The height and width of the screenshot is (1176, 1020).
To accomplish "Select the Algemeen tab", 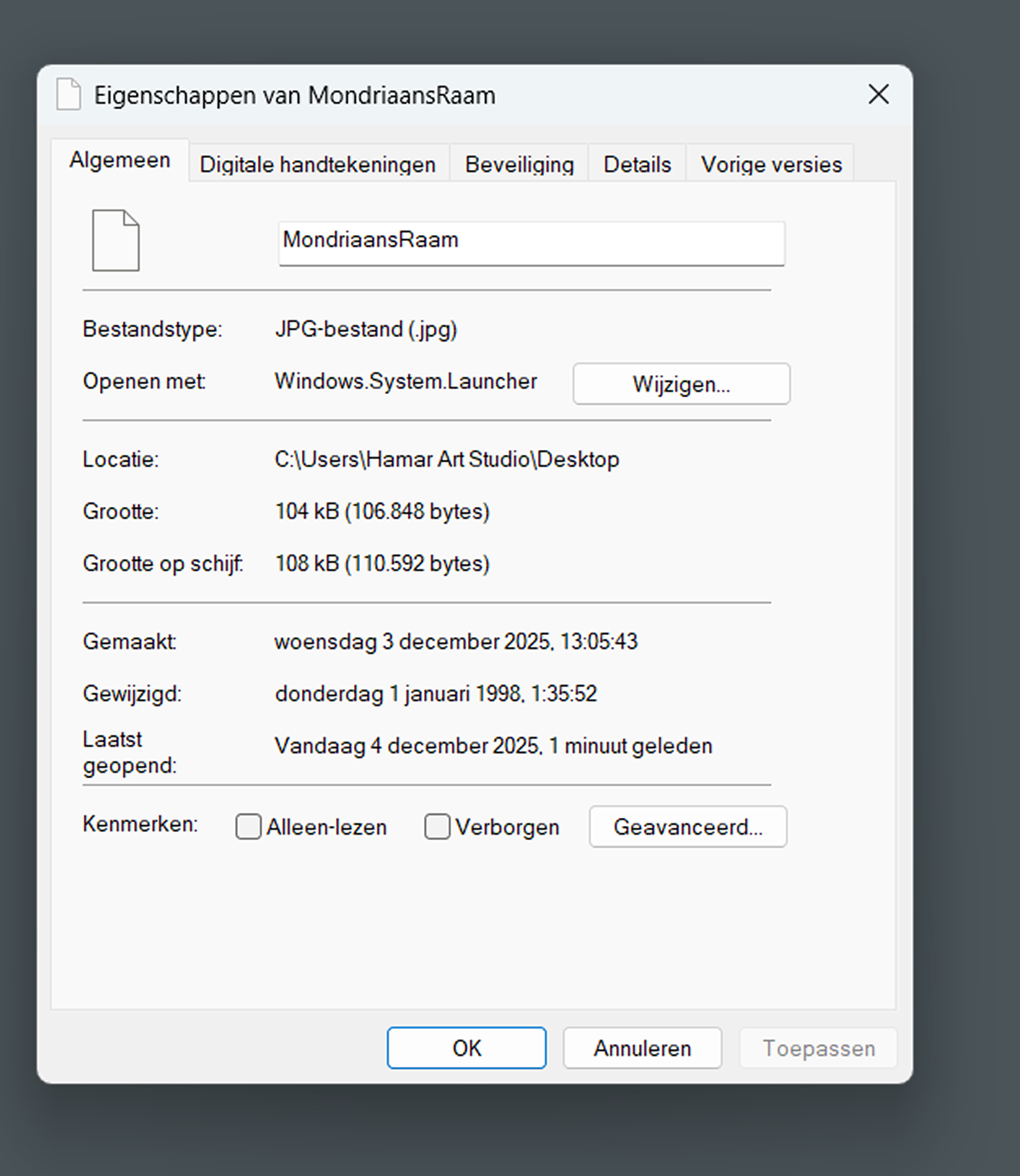I will tap(120, 161).
